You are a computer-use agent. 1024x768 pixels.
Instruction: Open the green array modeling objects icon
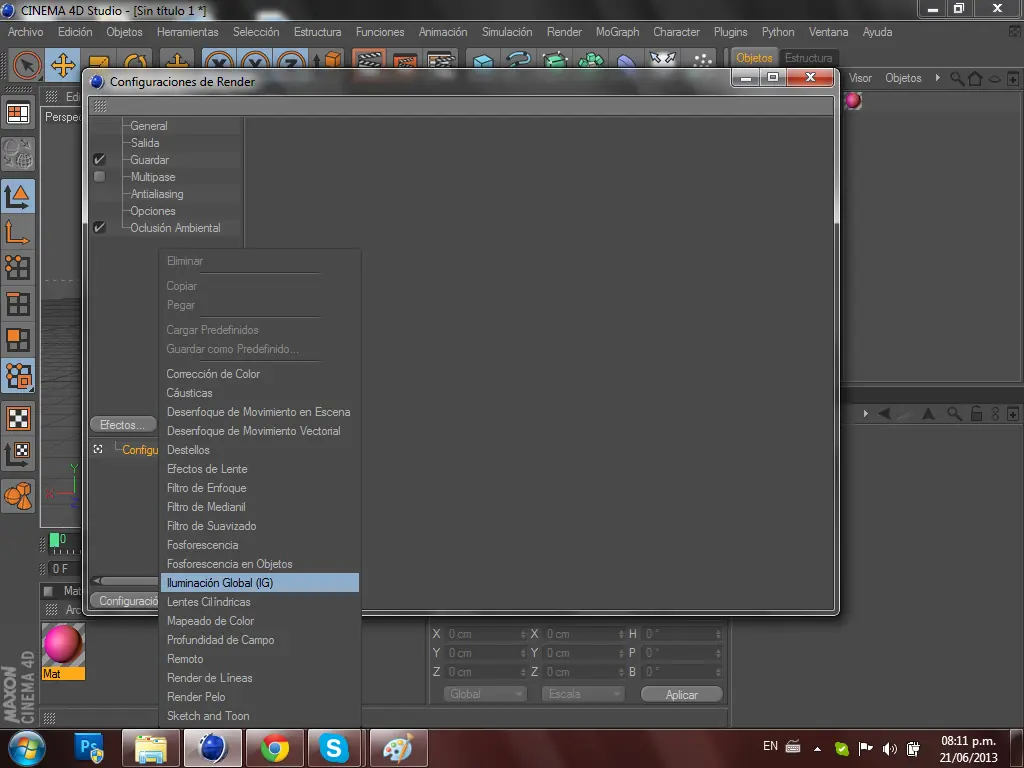coord(590,62)
